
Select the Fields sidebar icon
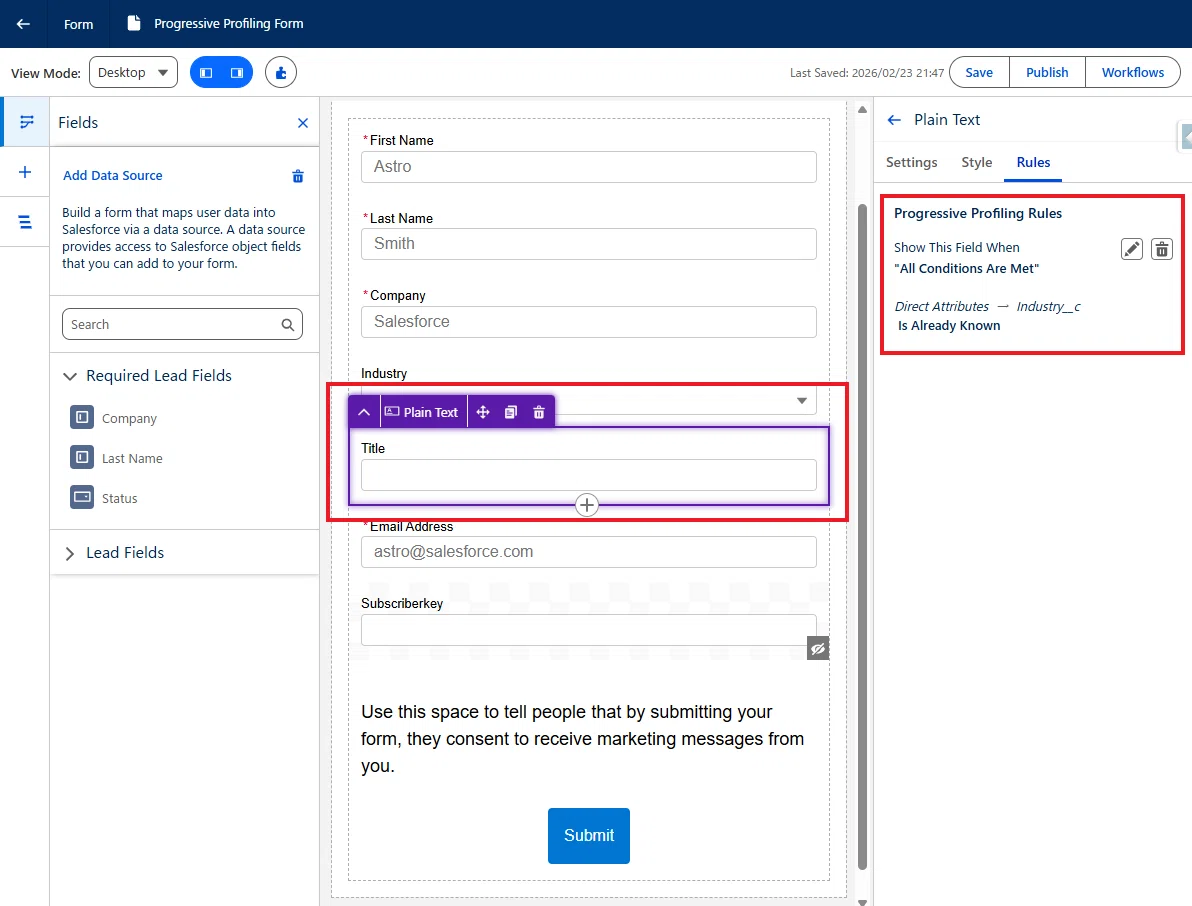[26, 122]
